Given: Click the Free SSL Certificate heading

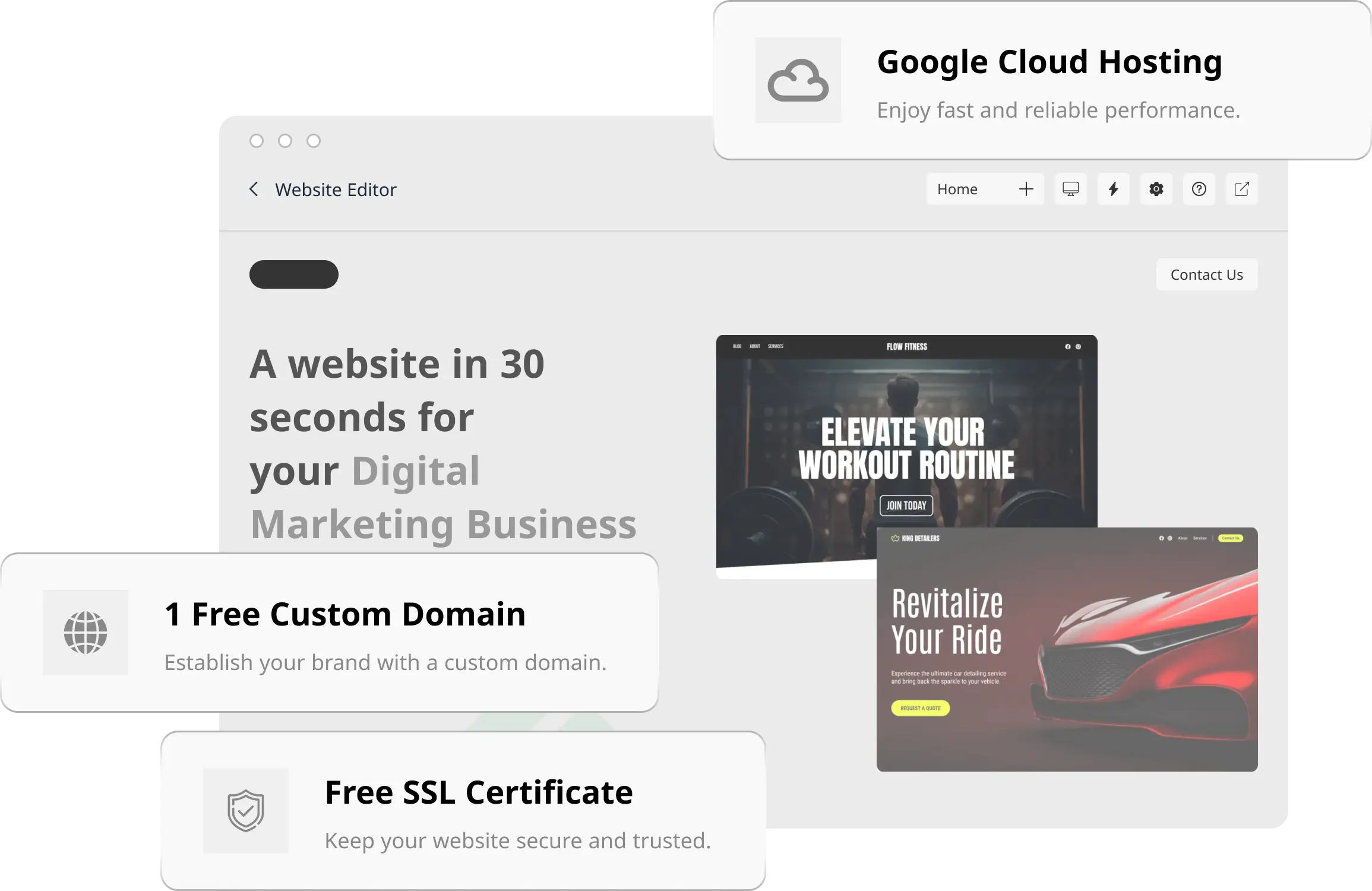Looking at the screenshot, I should (479, 792).
